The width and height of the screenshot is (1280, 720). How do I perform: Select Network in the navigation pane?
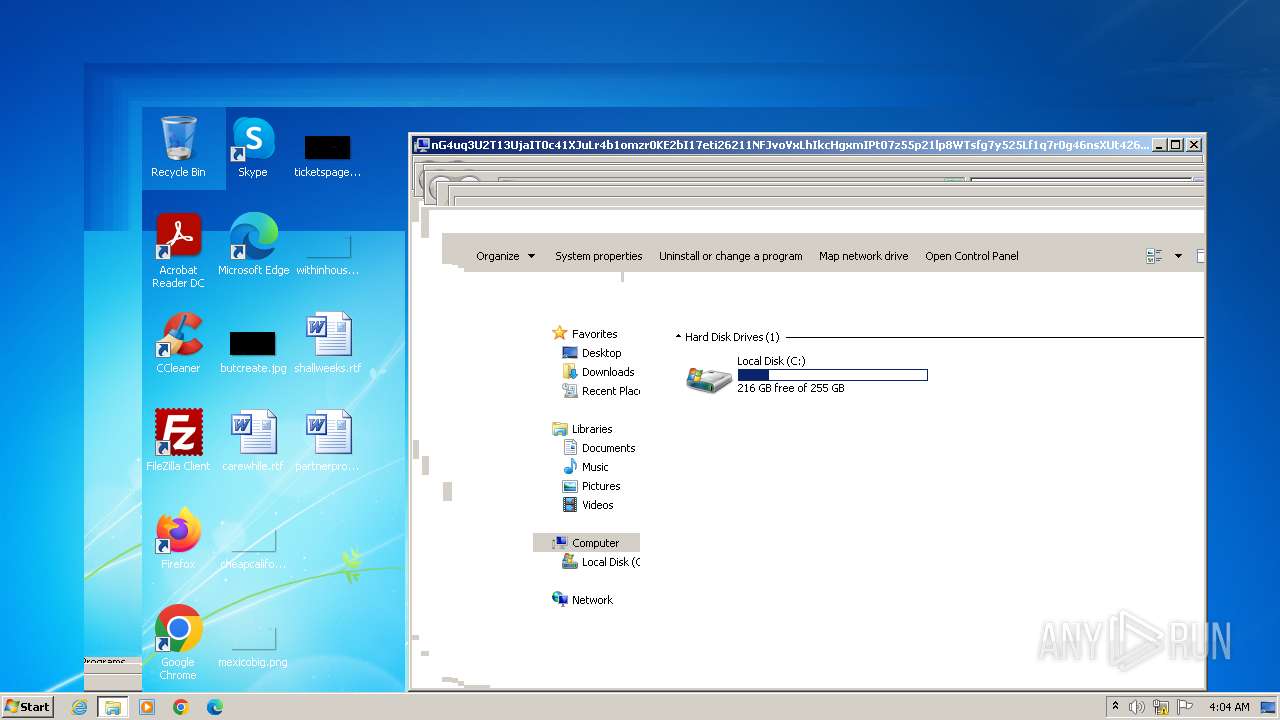pyautogui.click(x=592, y=600)
